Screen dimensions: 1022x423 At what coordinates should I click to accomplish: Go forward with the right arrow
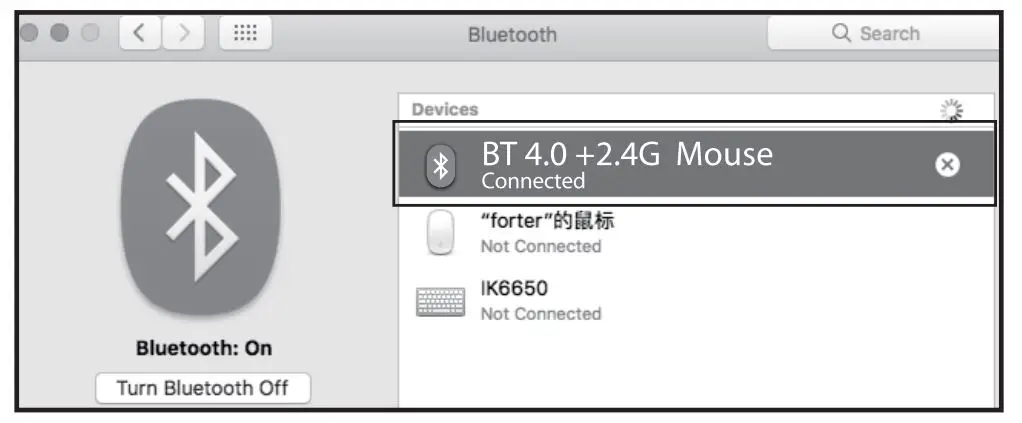click(x=182, y=34)
